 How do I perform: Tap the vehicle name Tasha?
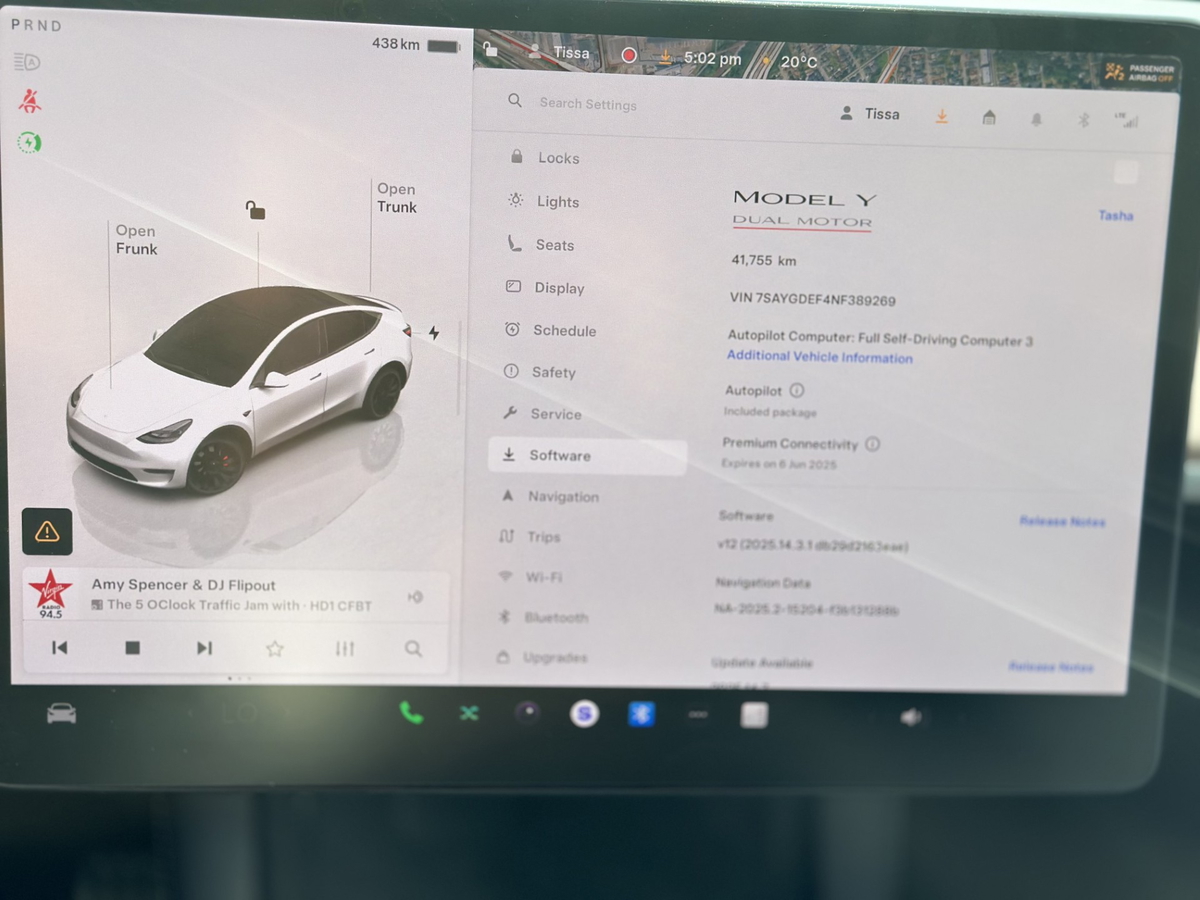click(1116, 215)
